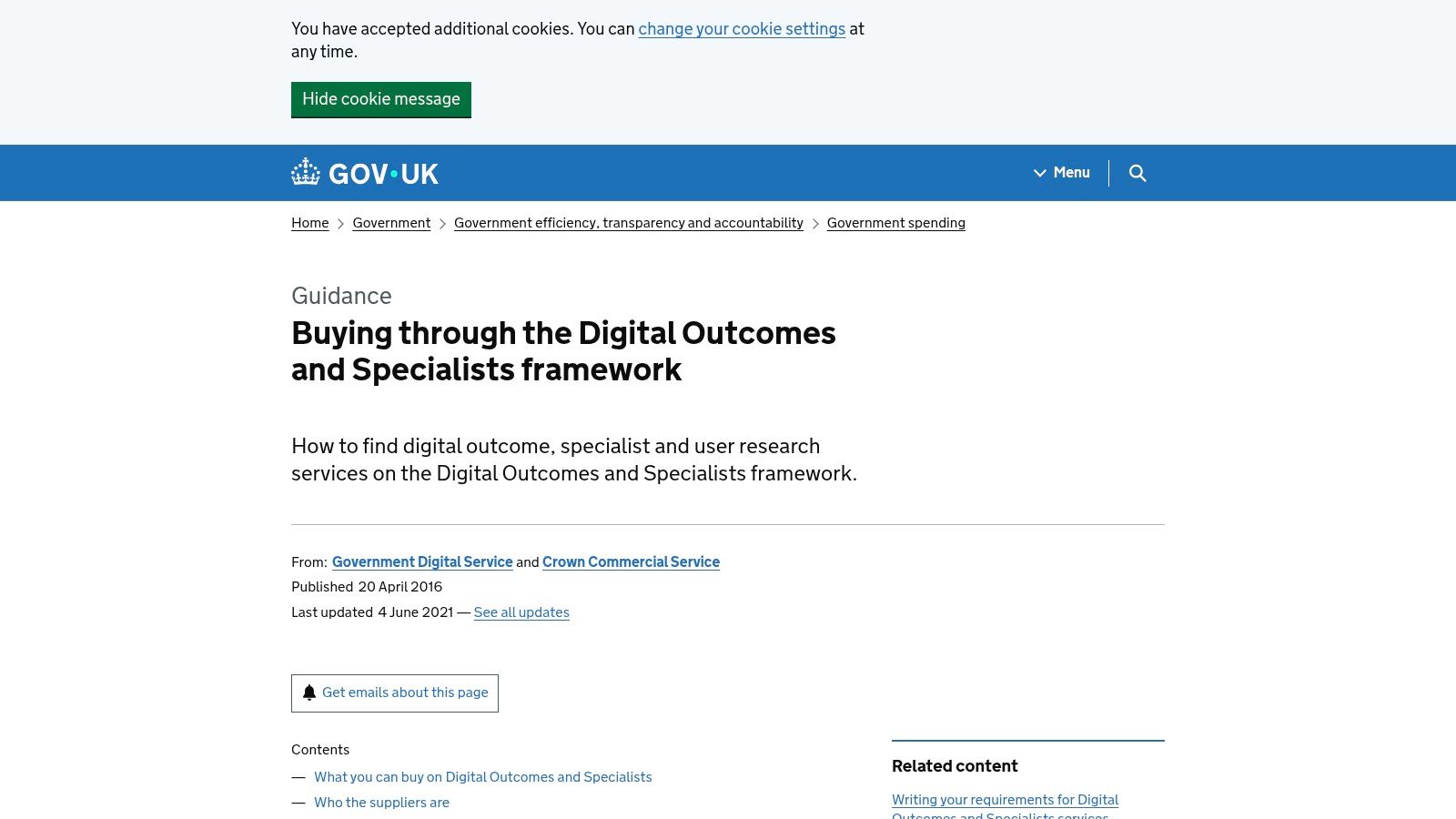Select the Government spending breadcrumb
Image resolution: width=1456 pixels, height=819 pixels.
tap(895, 223)
